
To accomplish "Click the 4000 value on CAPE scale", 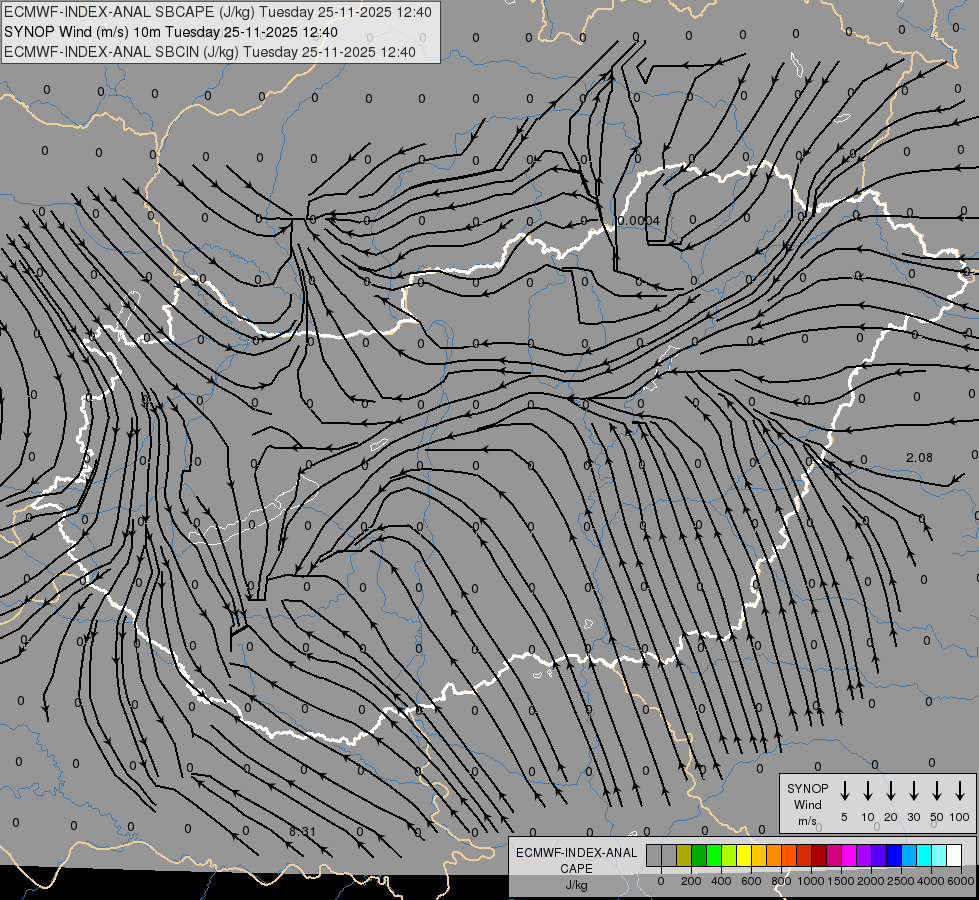I will (931, 881).
